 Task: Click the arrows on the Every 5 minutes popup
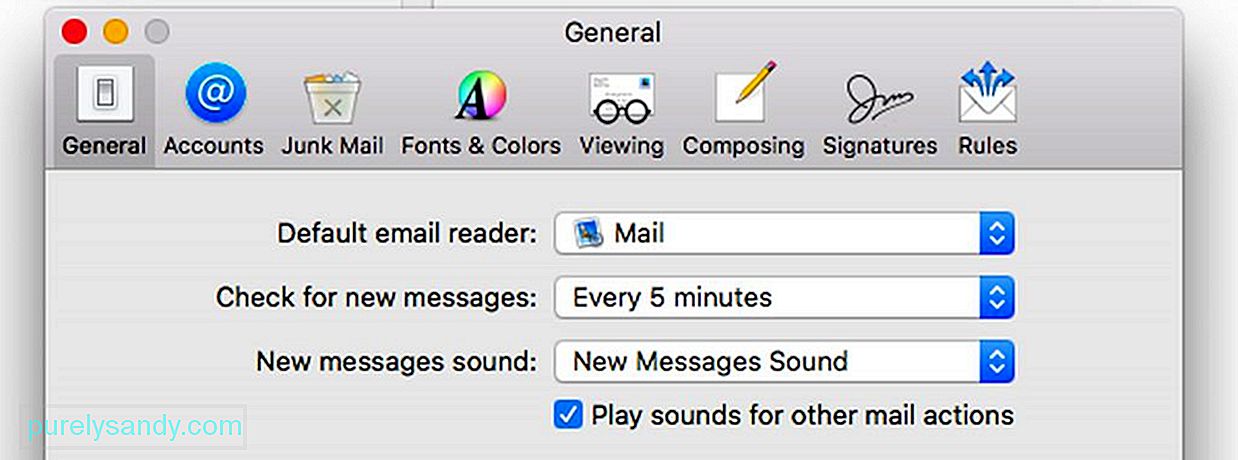click(996, 298)
